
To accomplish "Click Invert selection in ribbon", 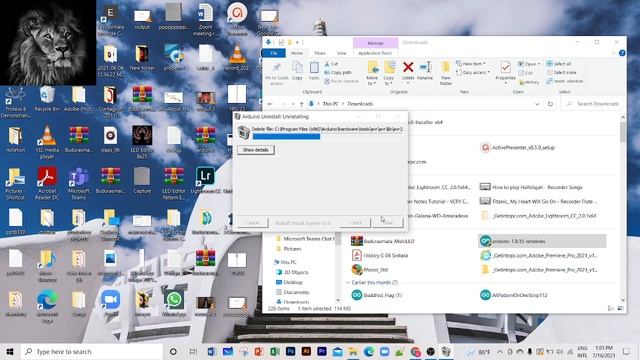I will [564, 81].
